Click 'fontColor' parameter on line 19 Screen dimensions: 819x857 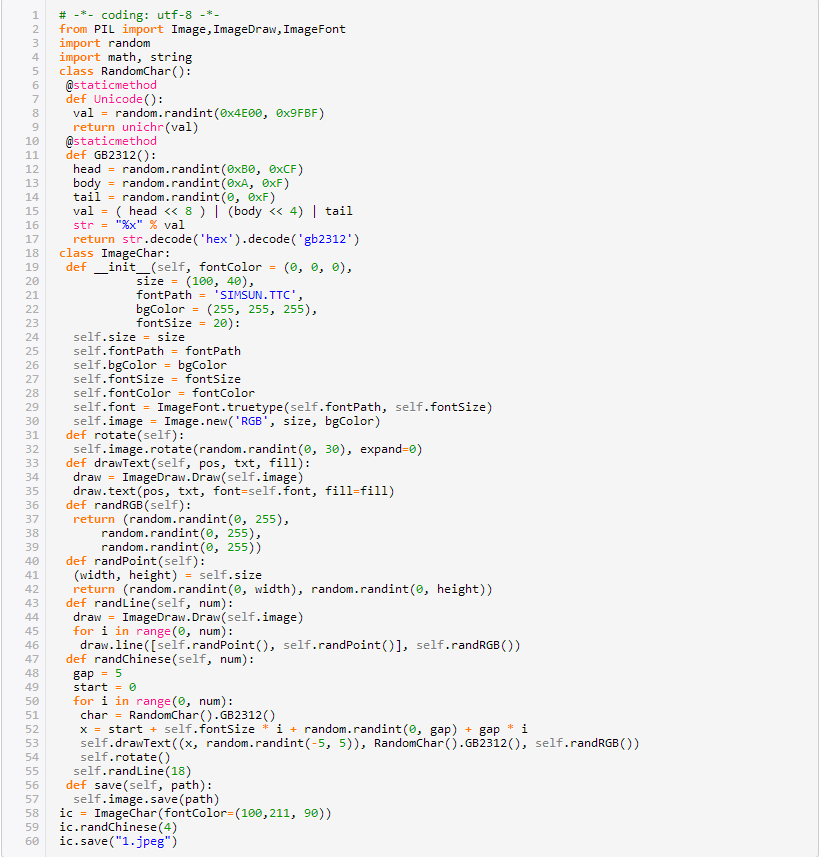pos(230,267)
